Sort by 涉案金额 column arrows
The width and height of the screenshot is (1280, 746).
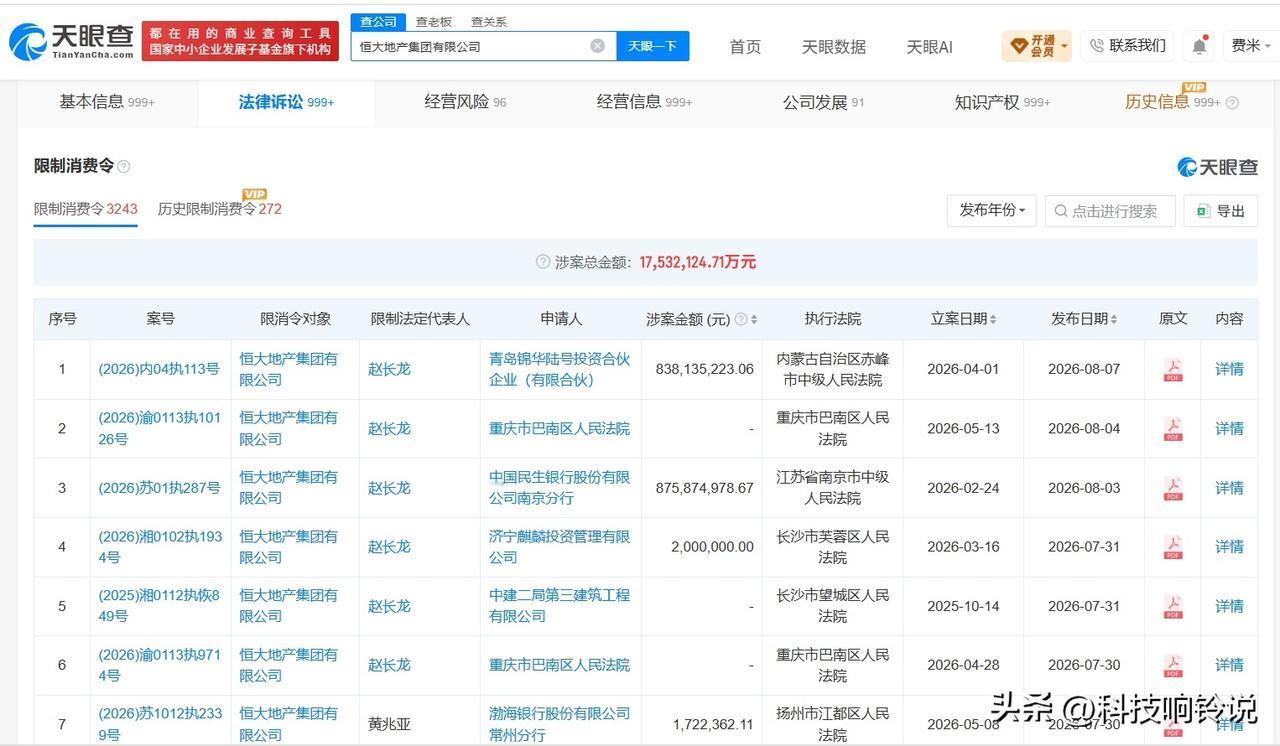[754, 320]
